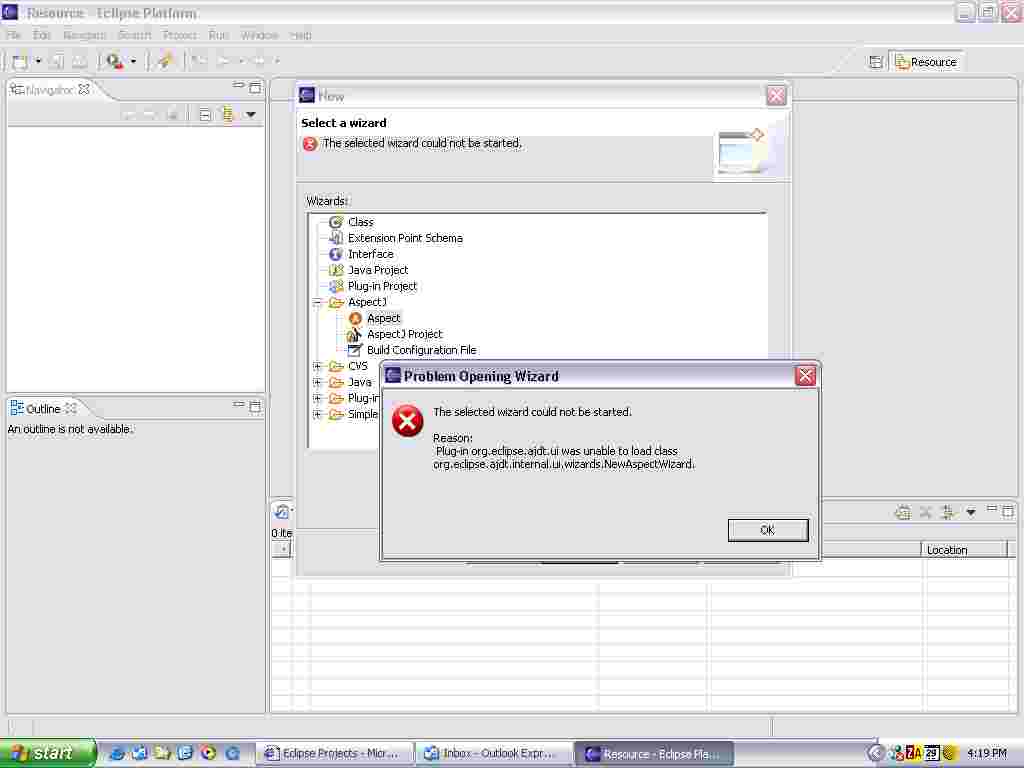Click the Java Project icon
The height and width of the screenshot is (768, 1024).
336,270
